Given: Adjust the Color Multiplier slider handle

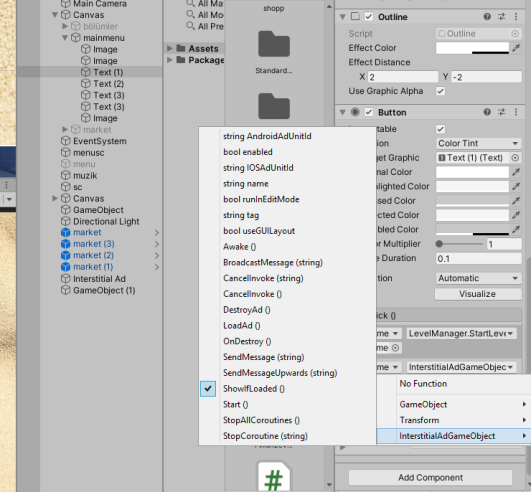Looking at the screenshot, I should [439, 244].
